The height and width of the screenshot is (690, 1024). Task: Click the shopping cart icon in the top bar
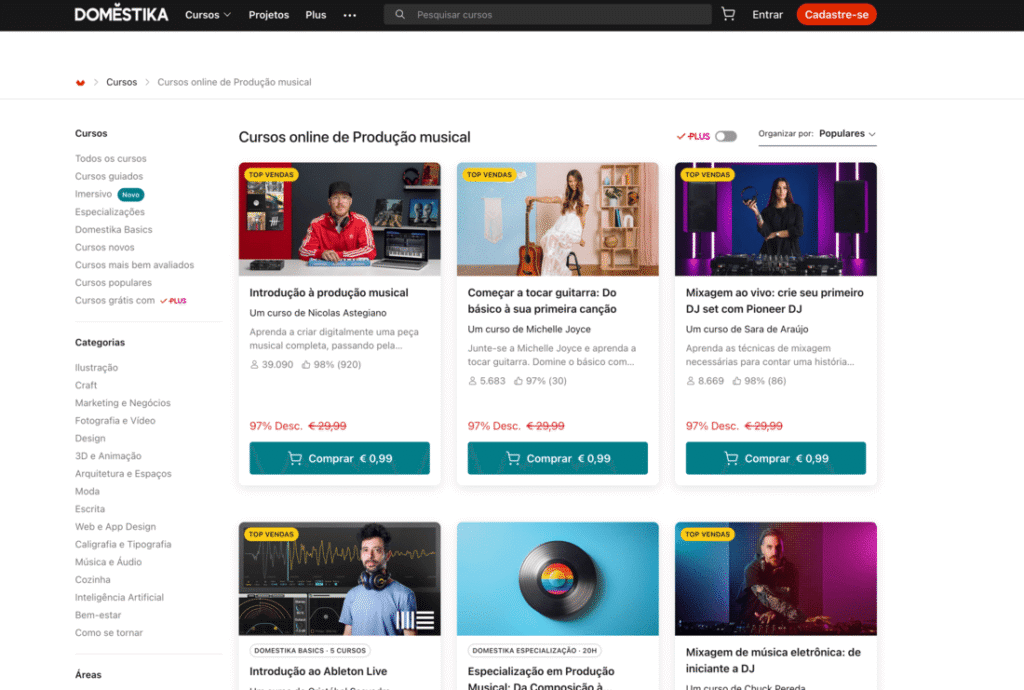coord(727,14)
